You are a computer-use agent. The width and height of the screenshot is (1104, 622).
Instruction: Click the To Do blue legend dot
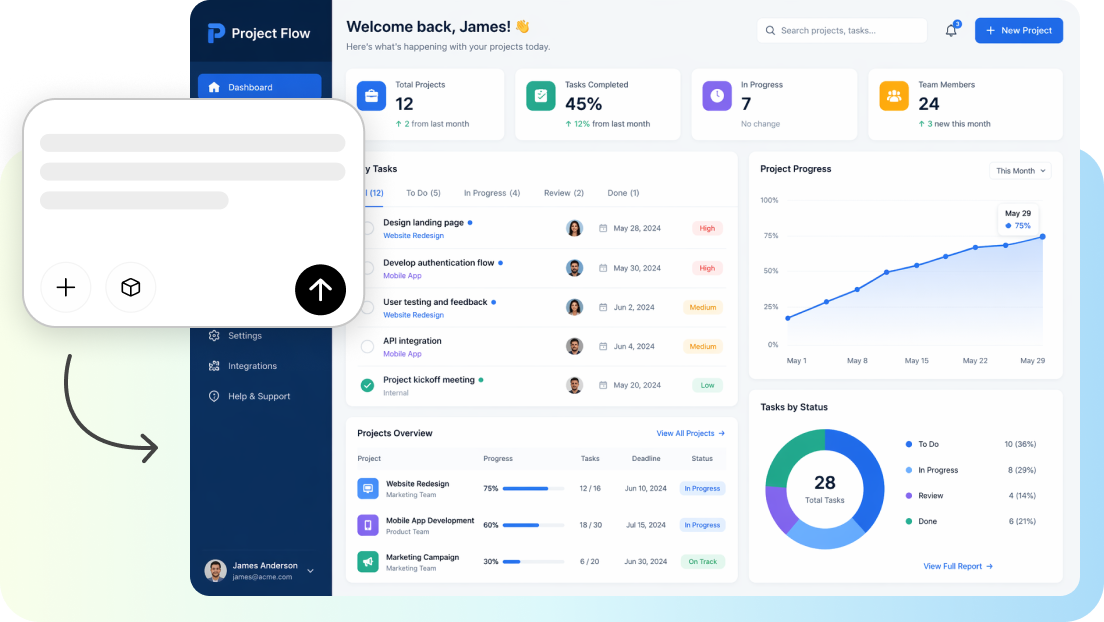909,444
